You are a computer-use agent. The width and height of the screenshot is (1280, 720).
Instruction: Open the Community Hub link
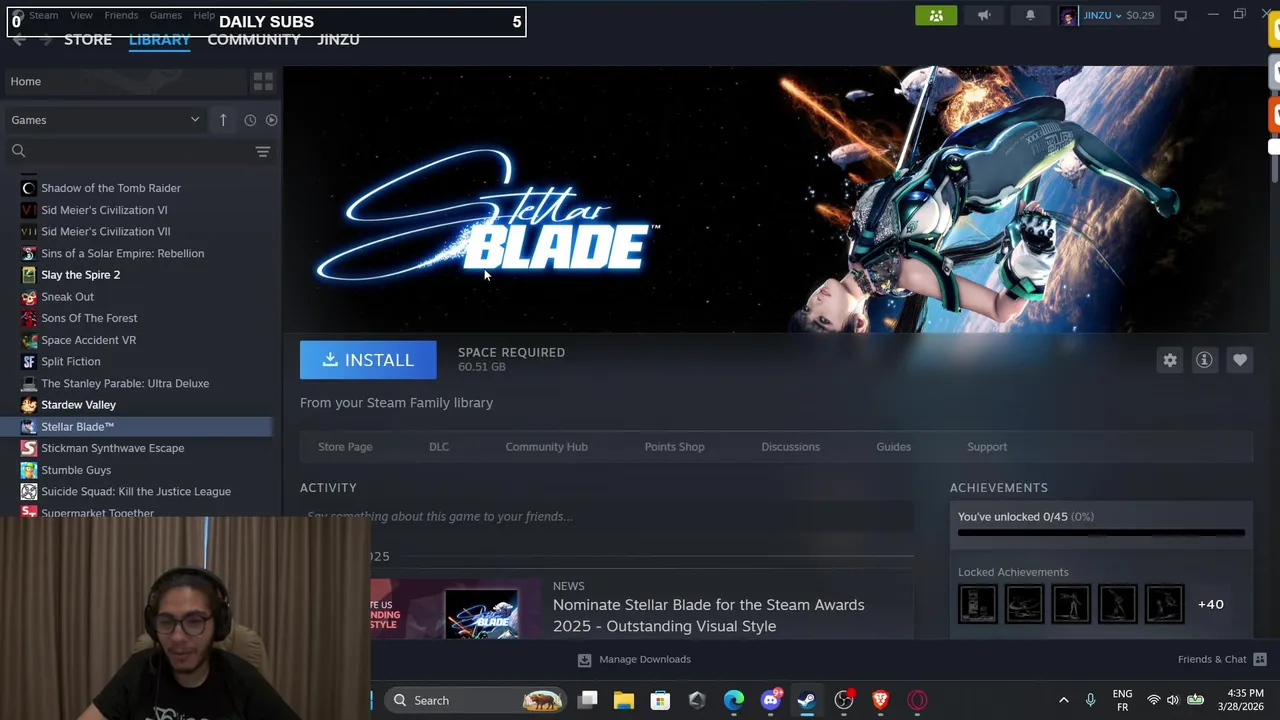pos(546,447)
